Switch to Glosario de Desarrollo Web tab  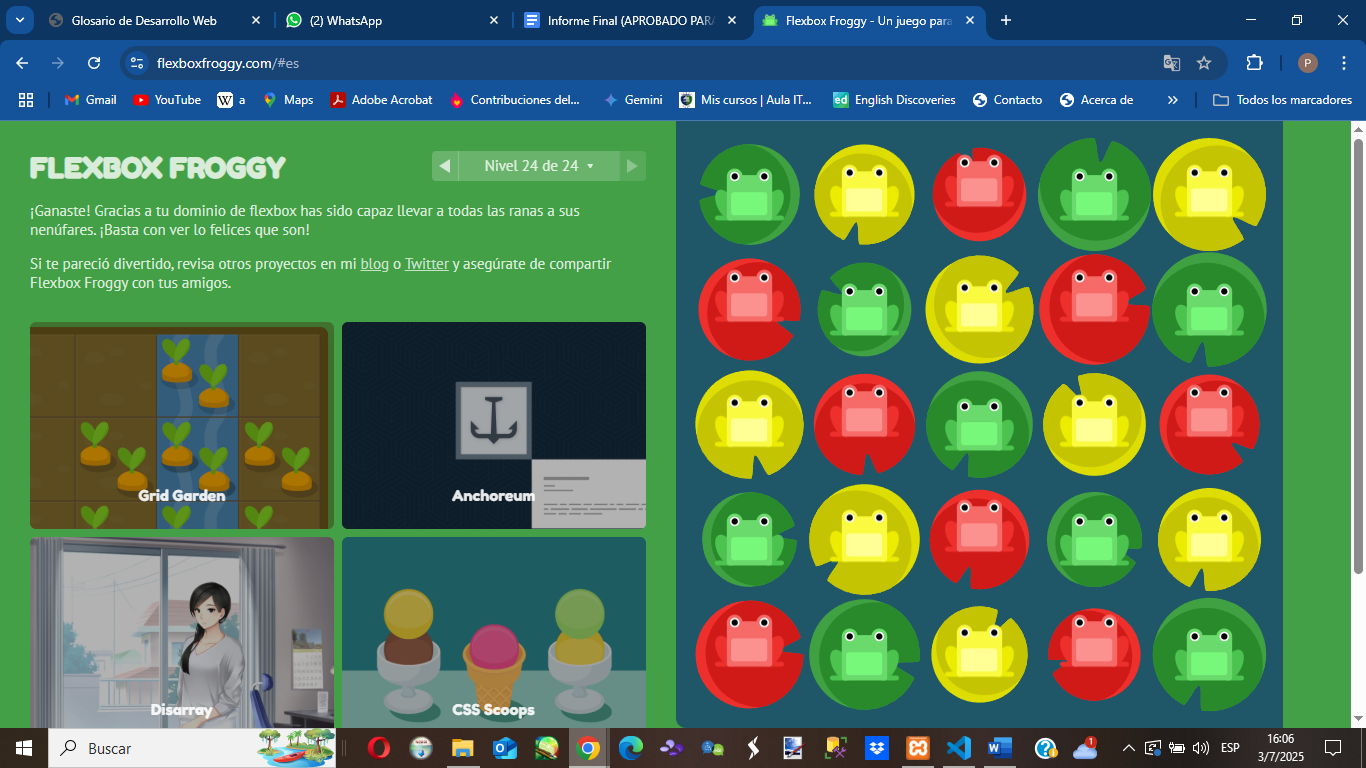point(143,20)
